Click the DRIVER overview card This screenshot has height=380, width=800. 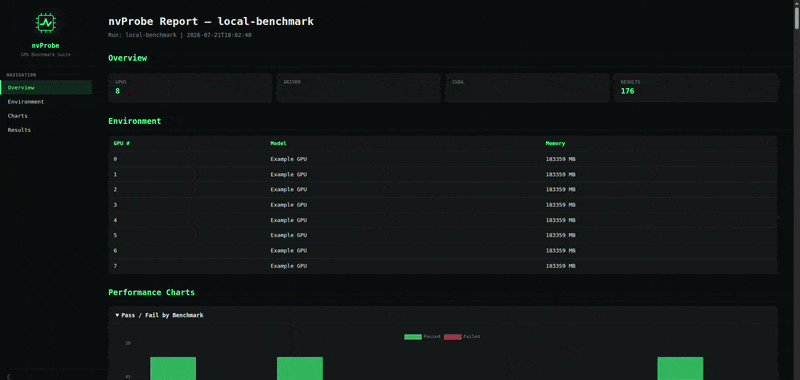(359, 88)
